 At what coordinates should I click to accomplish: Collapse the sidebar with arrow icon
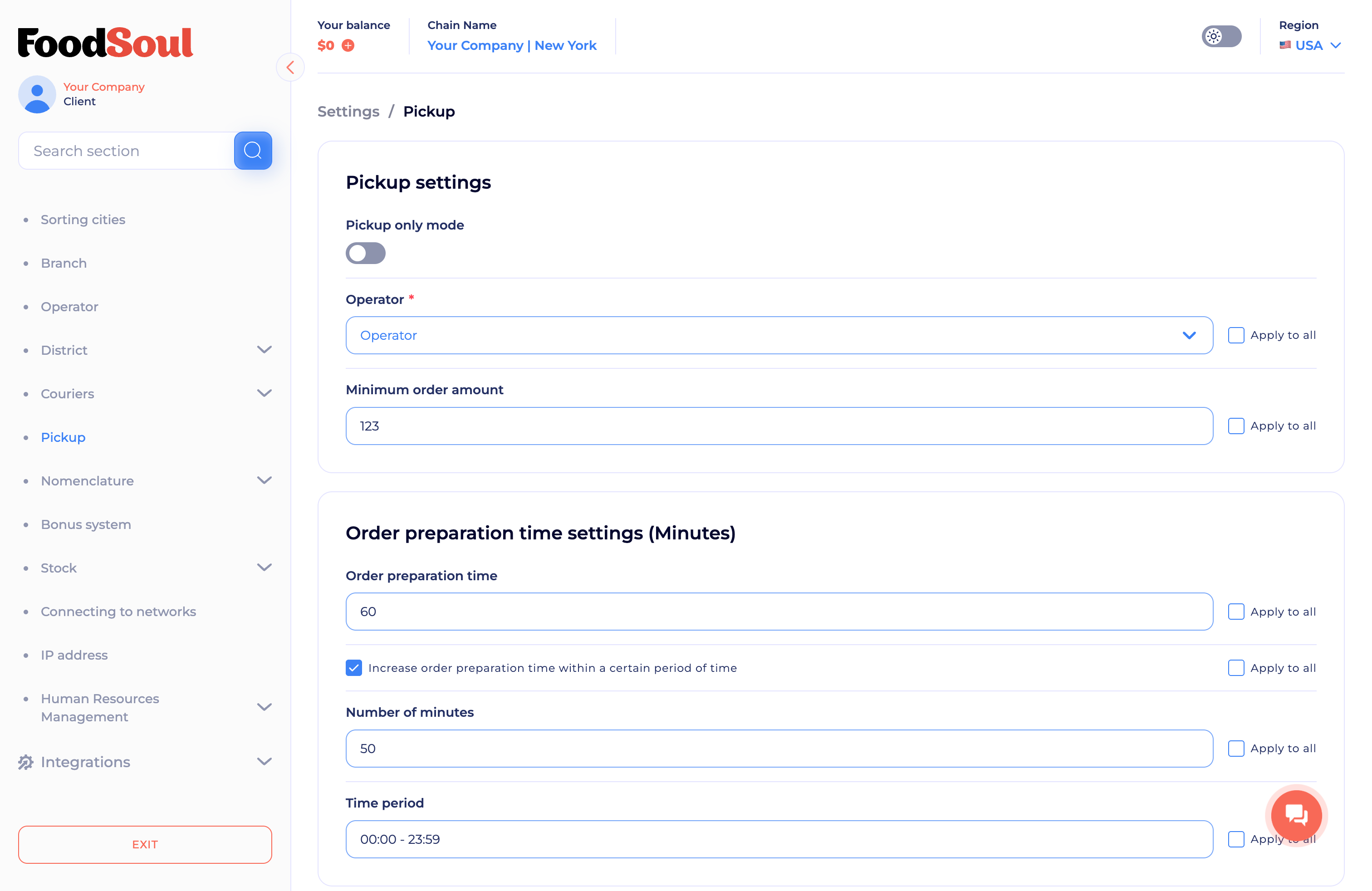pyautogui.click(x=290, y=68)
